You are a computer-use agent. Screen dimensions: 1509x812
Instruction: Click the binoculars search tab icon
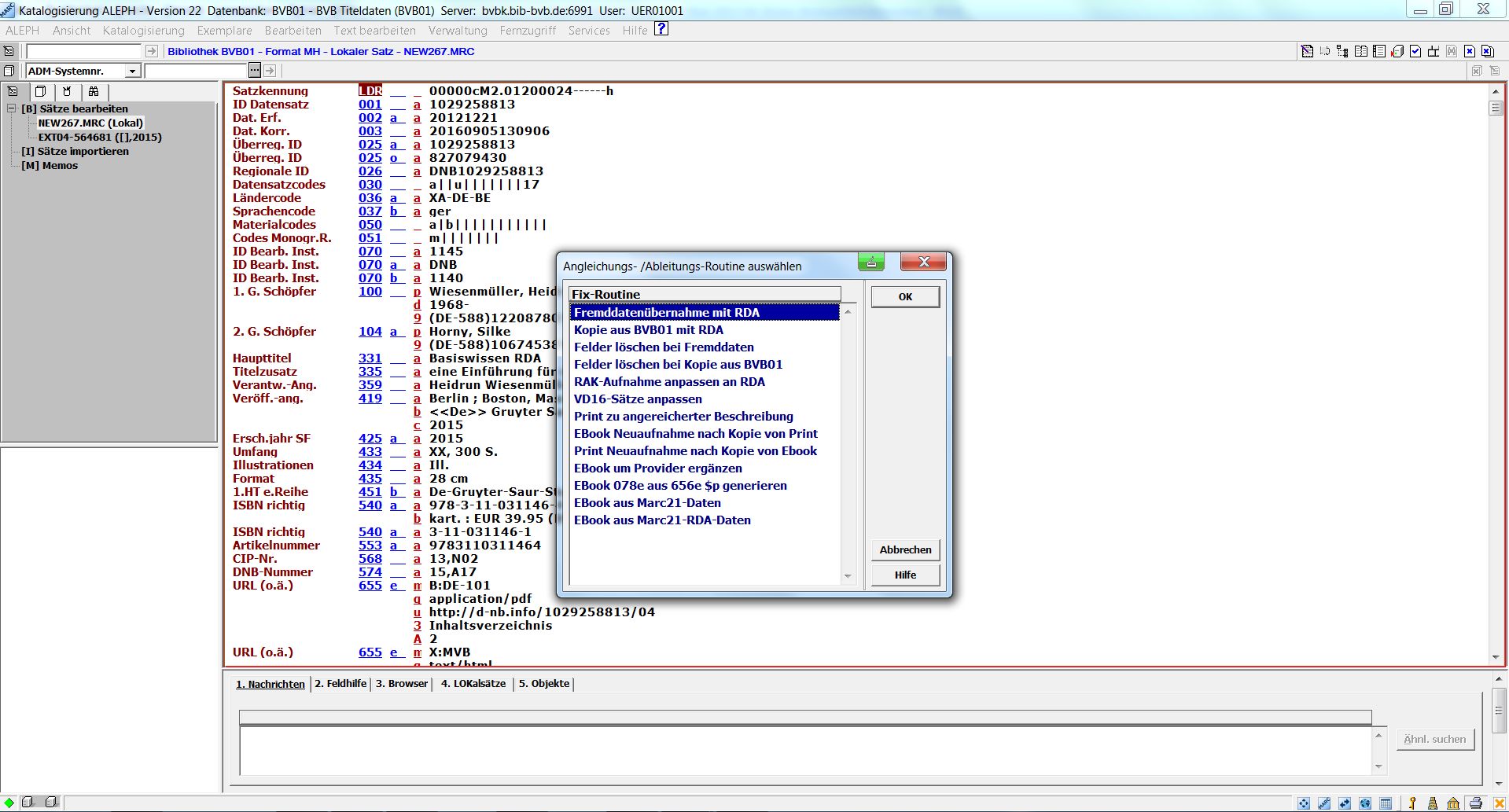[x=94, y=91]
